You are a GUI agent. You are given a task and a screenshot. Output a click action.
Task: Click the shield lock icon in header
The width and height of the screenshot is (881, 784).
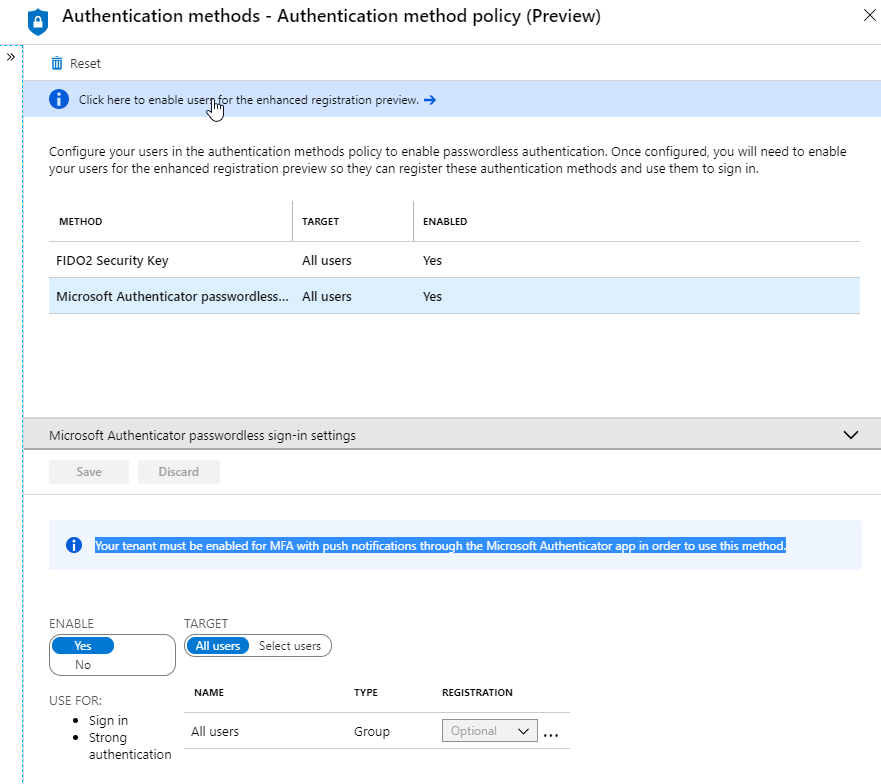pos(38,22)
